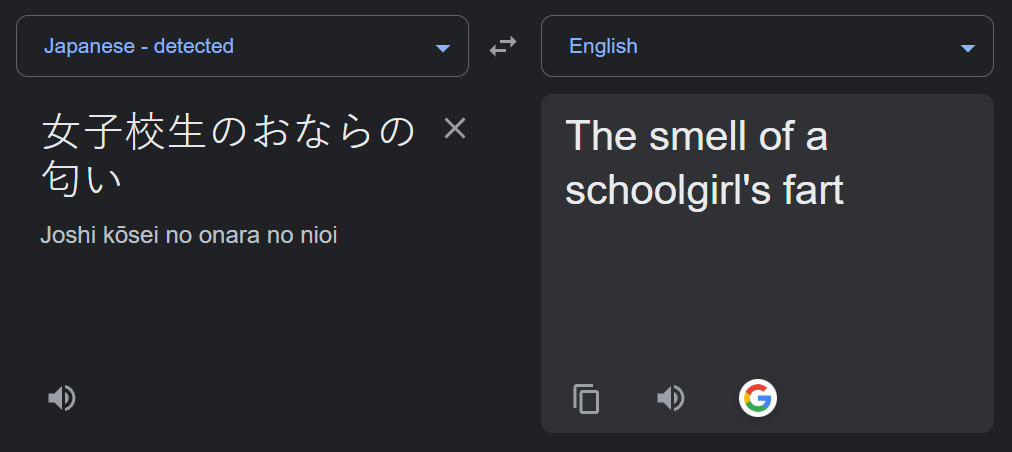Click the romanization "Joshi kōsei no onara no nioi"

tap(189, 236)
